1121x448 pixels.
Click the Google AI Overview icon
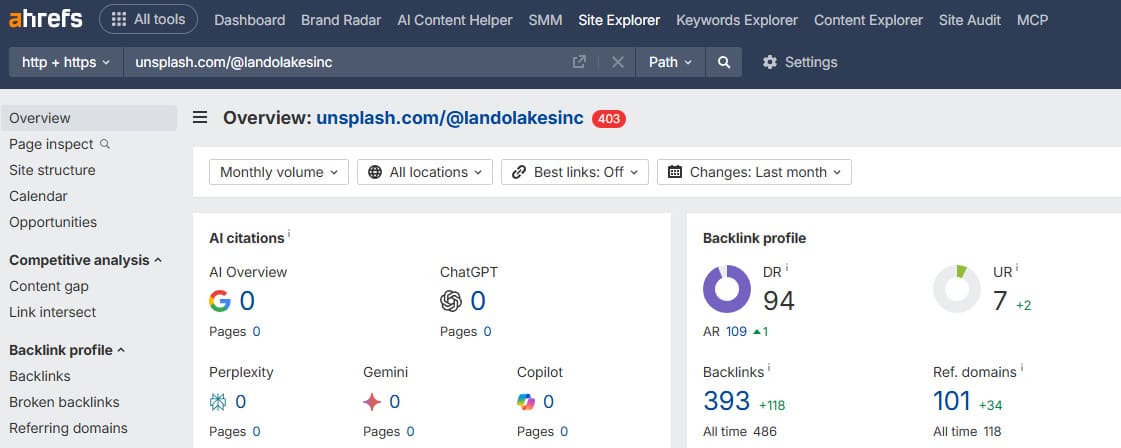click(219, 301)
